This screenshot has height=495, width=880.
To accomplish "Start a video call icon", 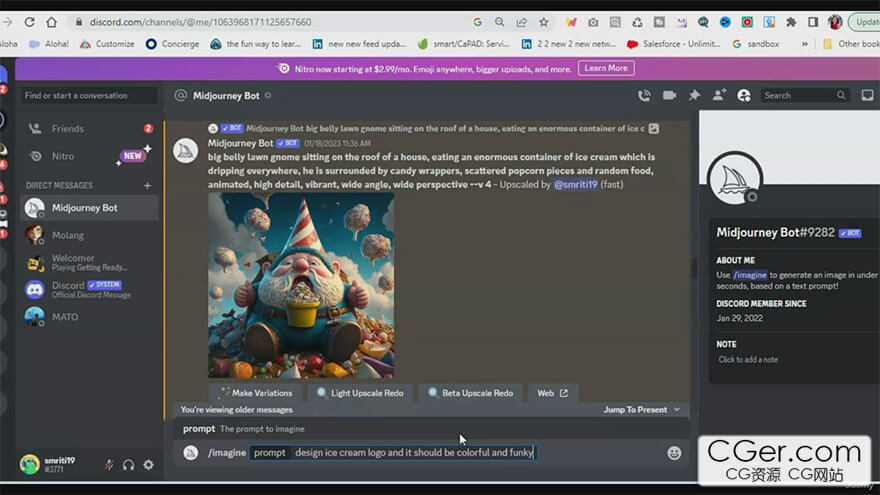I will (x=669, y=95).
